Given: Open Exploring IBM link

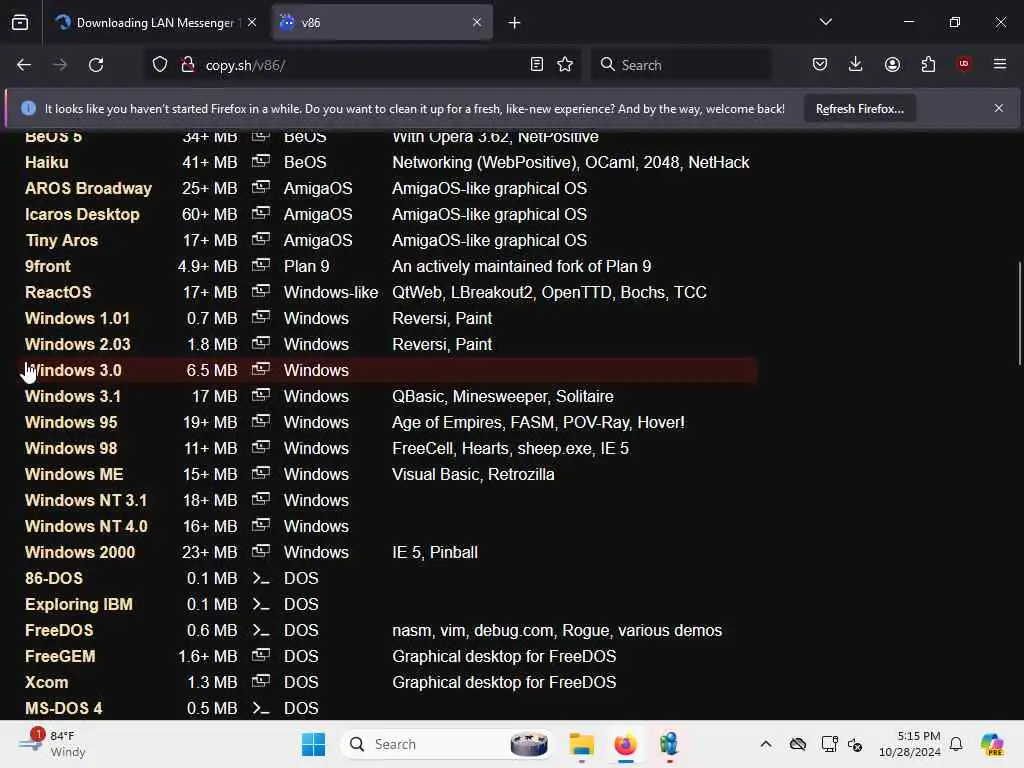Looking at the screenshot, I should click(x=78, y=605).
